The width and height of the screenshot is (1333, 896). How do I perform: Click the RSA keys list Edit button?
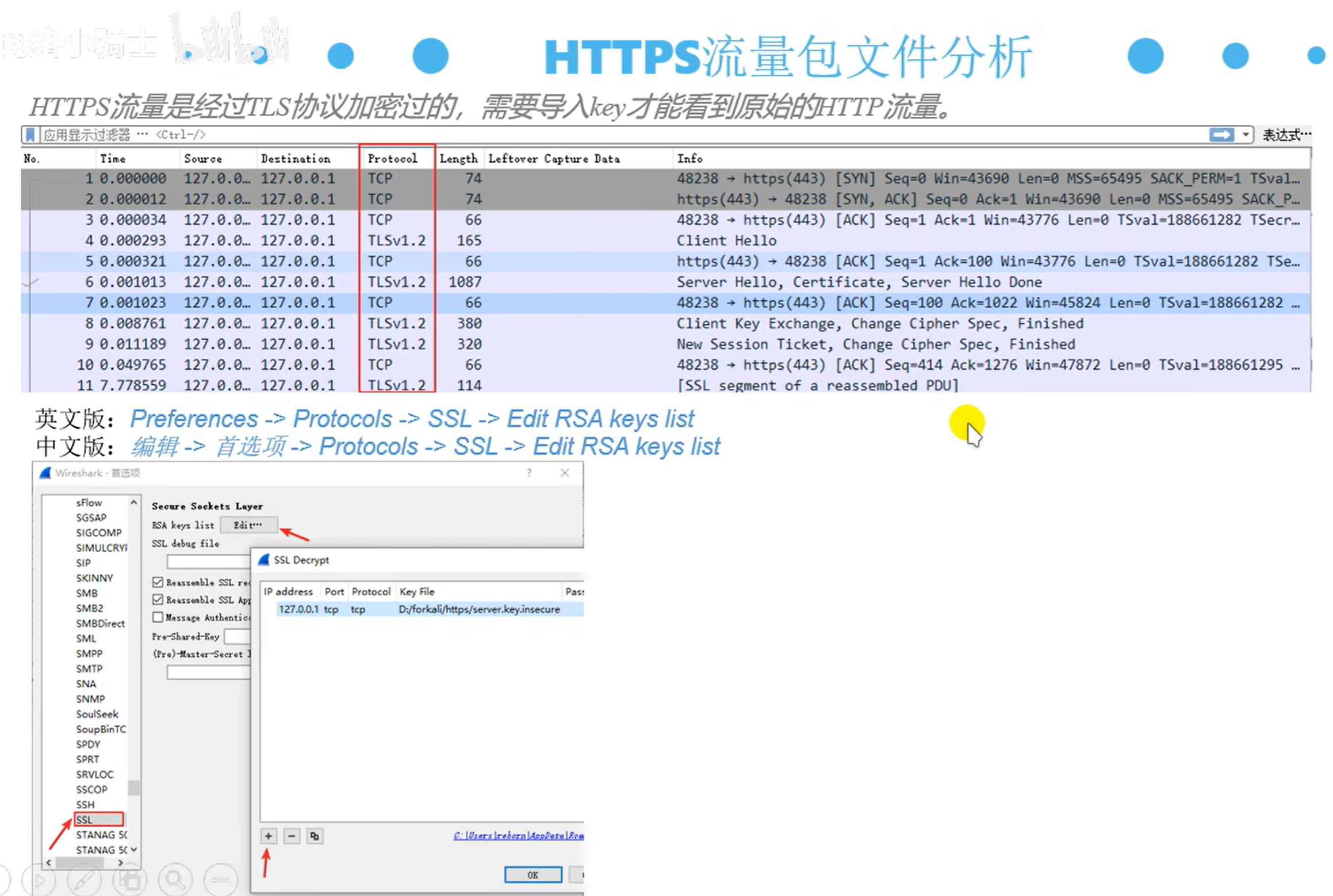[x=248, y=524]
